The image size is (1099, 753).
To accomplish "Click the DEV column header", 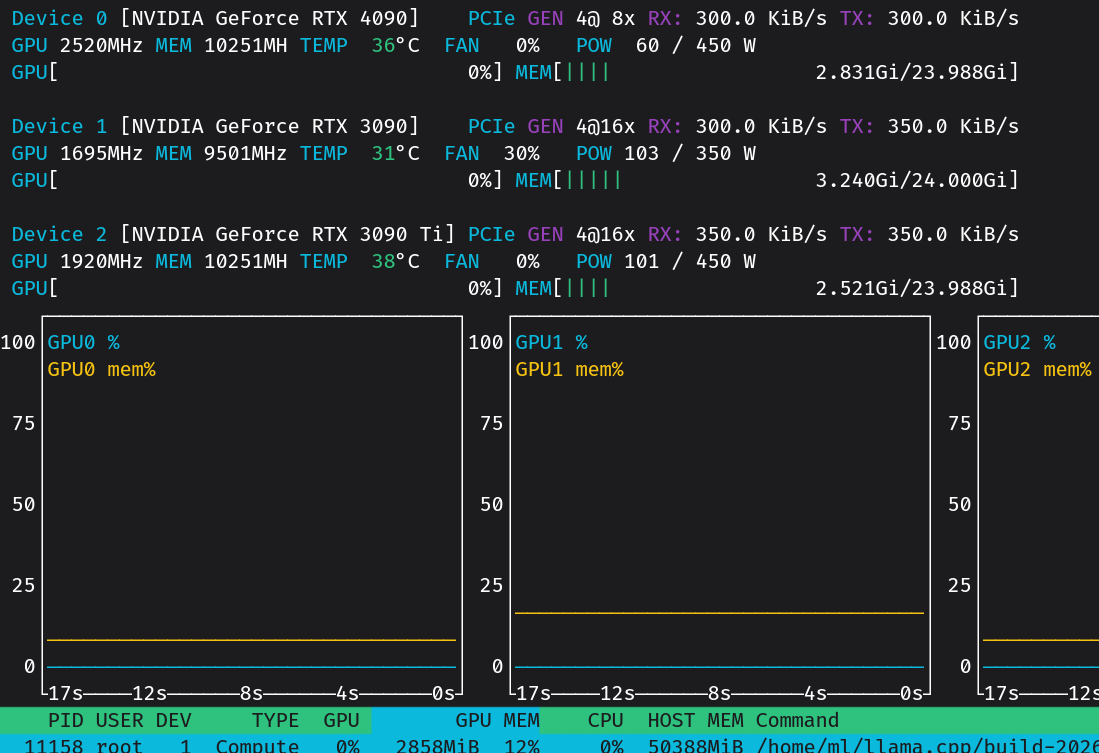I will pos(173,720).
